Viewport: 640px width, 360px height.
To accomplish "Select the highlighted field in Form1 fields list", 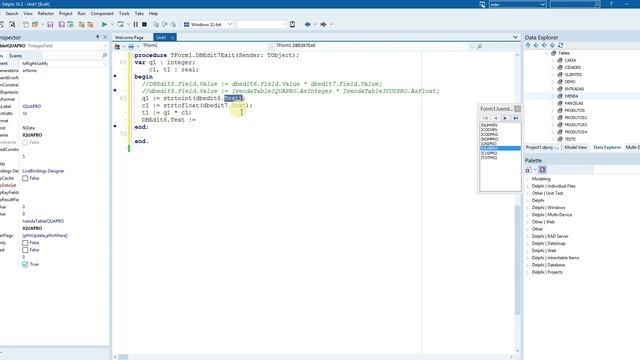I will (500, 148).
